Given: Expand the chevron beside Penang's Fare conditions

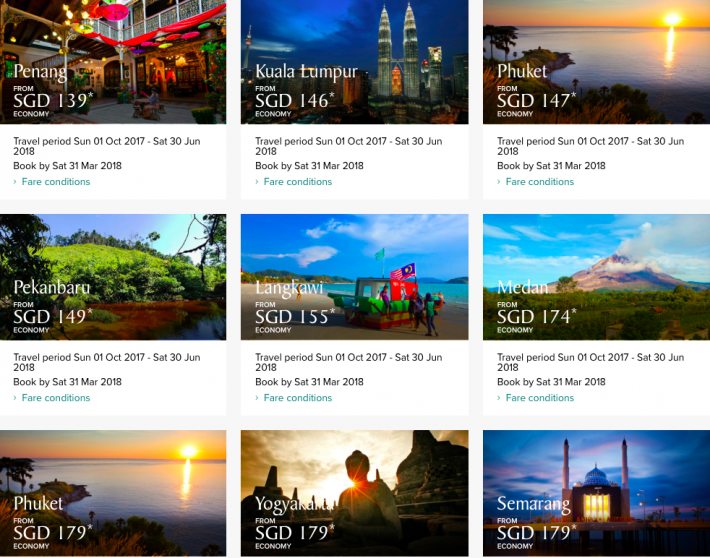Looking at the screenshot, I should [16, 182].
